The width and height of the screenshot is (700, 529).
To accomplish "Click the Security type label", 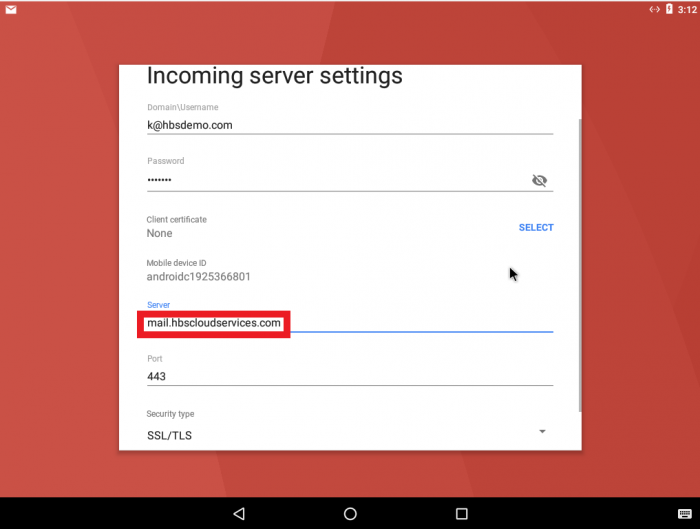I will (170, 414).
